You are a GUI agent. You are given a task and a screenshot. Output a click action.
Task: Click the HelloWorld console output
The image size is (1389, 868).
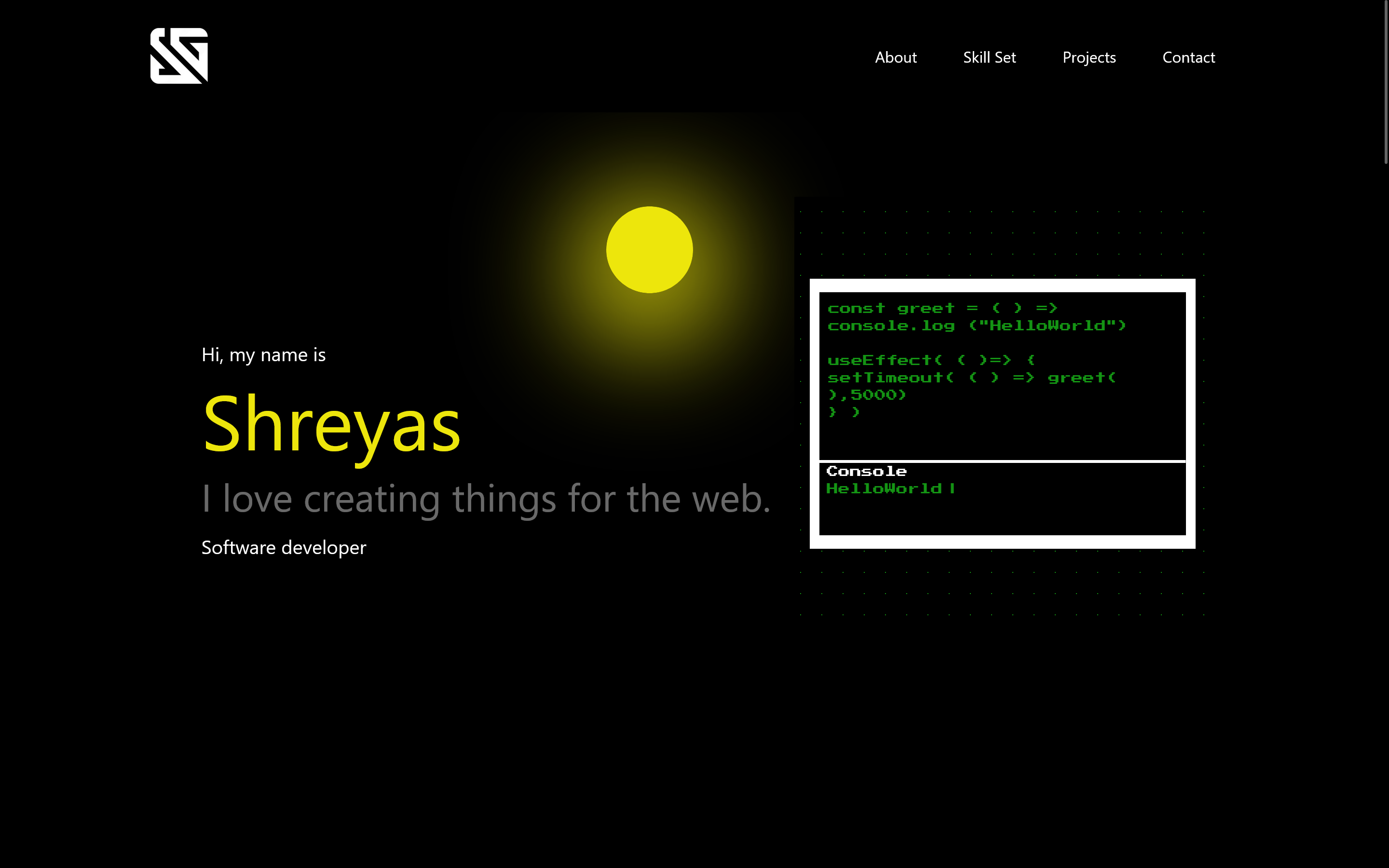(x=884, y=488)
